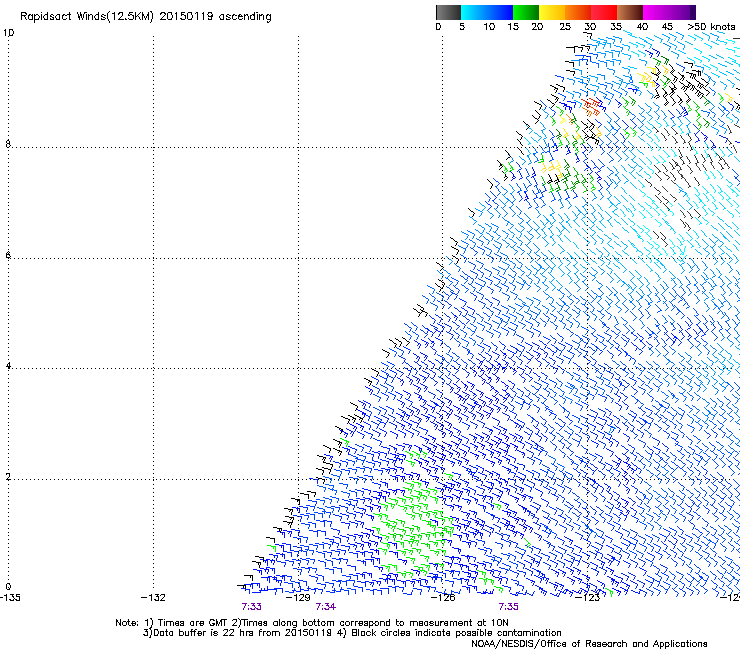The height and width of the screenshot is (650, 740).
Task: Click the '15' label under the color bar
Action: pyautogui.click(x=513, y=27)
